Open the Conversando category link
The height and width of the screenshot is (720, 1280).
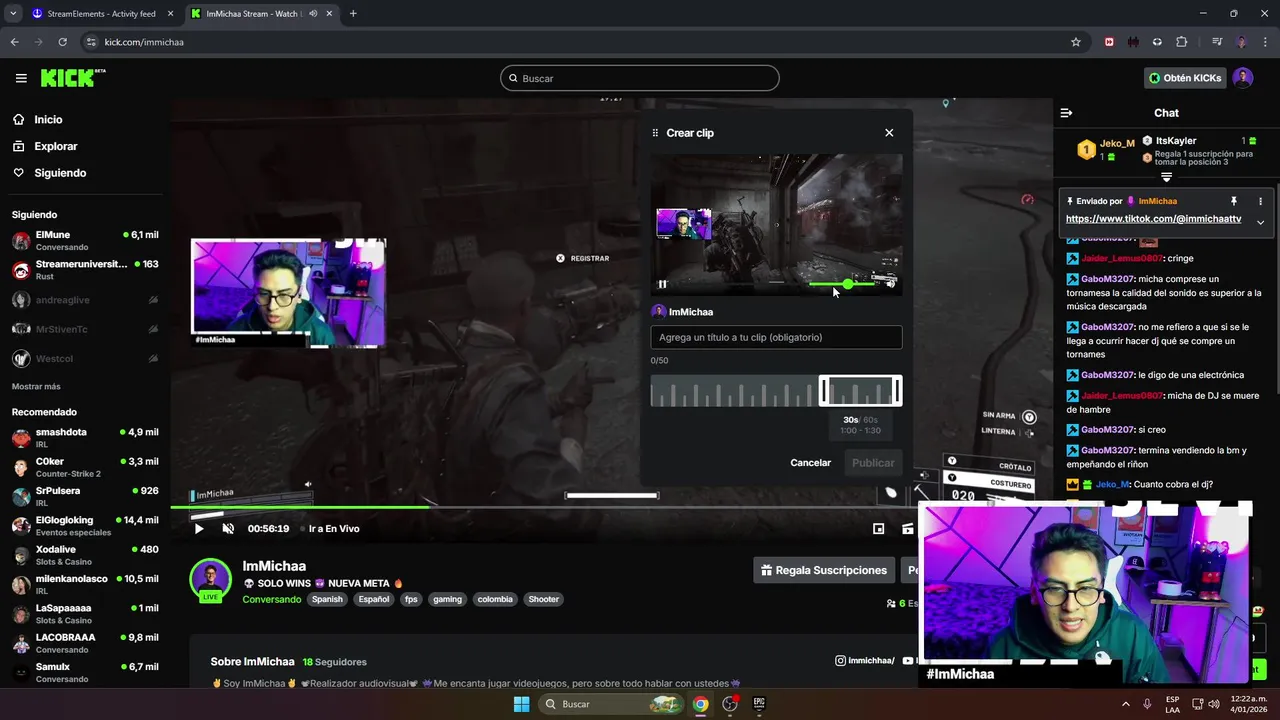coord(271,599)
